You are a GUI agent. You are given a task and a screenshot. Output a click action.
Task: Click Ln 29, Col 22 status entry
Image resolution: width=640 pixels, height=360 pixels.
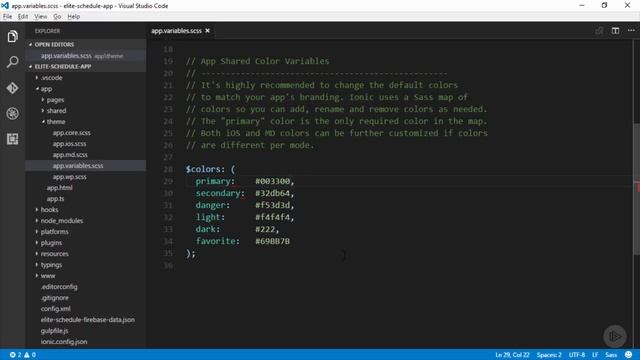[512, 355]
